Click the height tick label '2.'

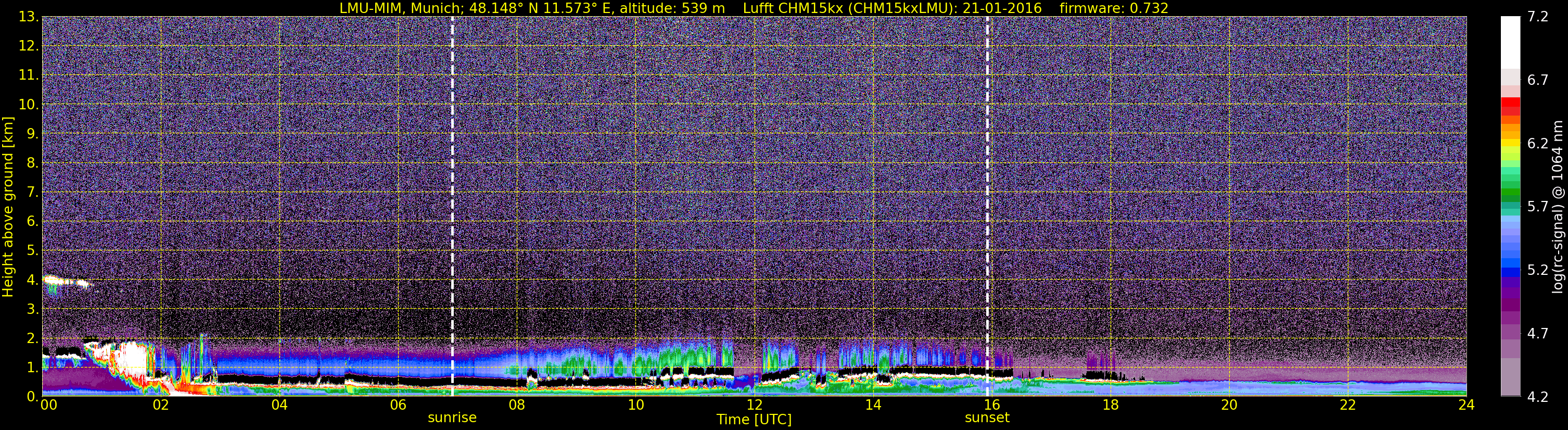click(x=32, y=338)
